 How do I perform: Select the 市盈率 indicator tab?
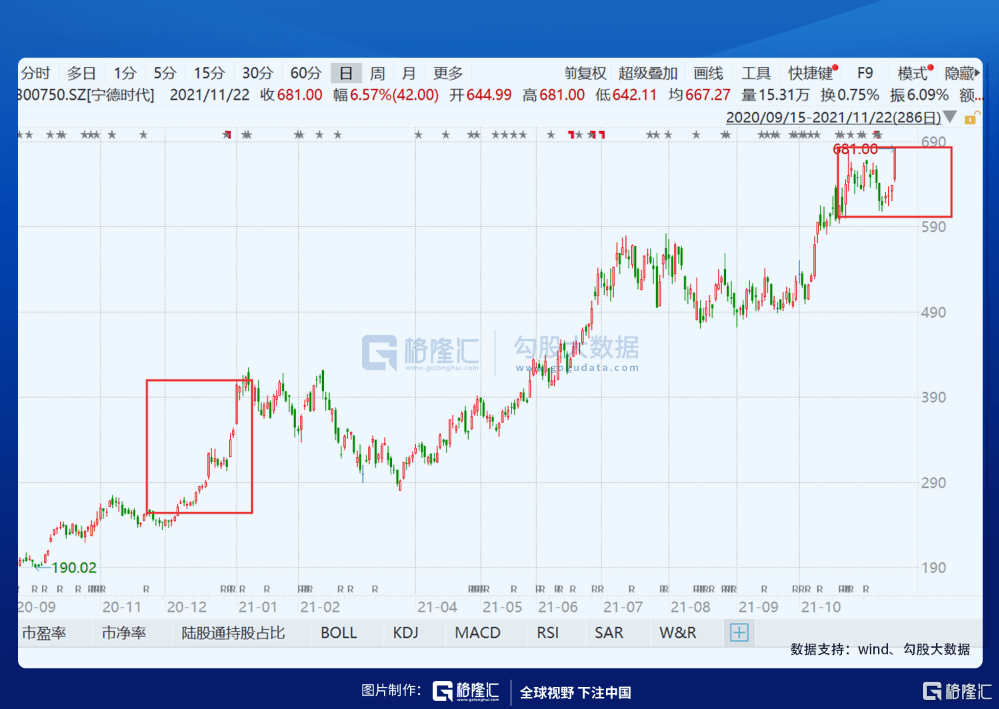tap(43, 633)
